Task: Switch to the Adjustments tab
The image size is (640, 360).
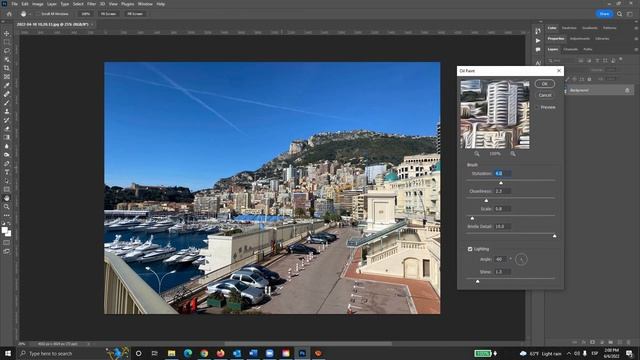Action: (580, 39)
